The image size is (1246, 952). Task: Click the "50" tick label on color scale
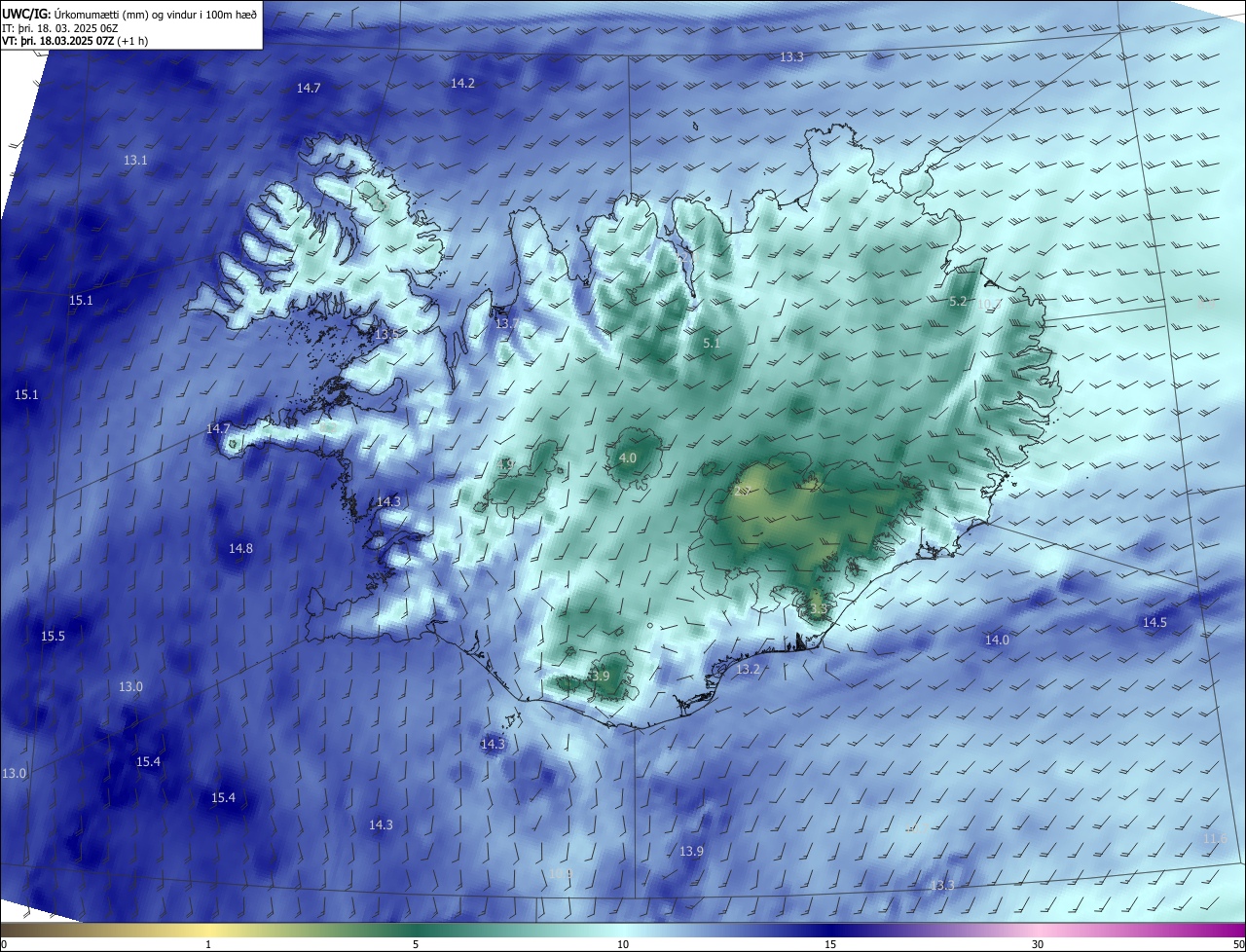[1238, 944]
